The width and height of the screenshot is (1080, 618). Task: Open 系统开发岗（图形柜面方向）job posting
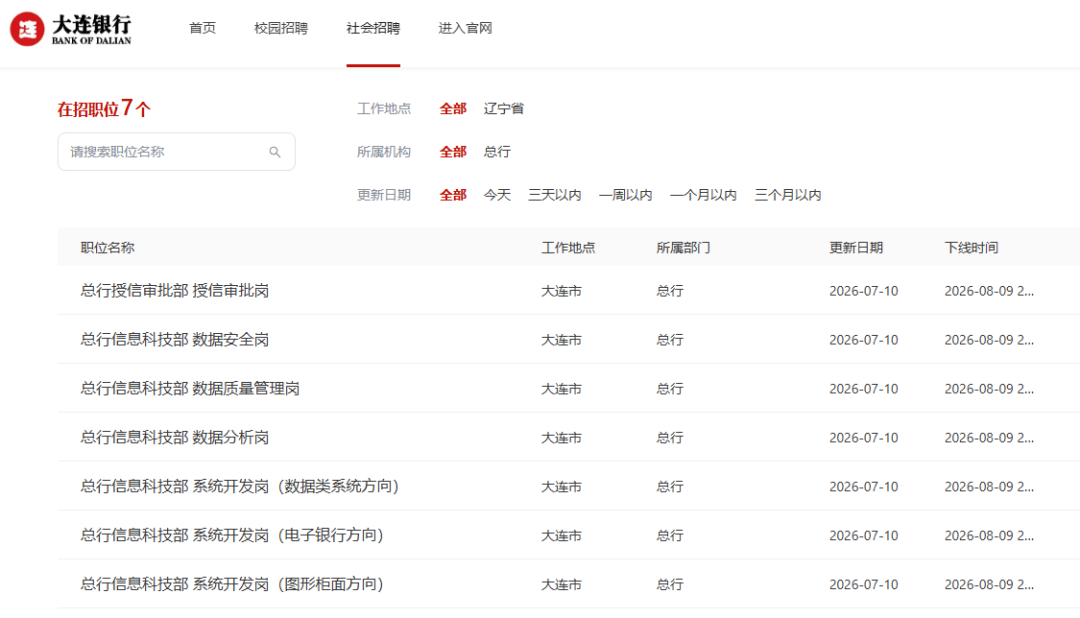(x=232, y=584)
